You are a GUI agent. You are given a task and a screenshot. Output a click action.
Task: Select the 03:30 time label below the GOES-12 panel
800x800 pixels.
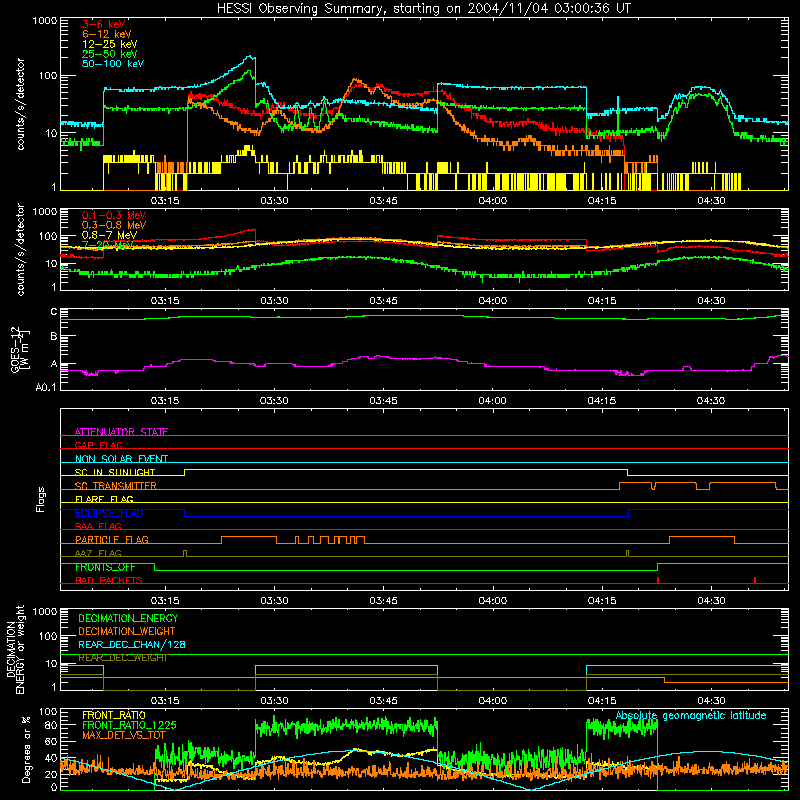[274, 401]
